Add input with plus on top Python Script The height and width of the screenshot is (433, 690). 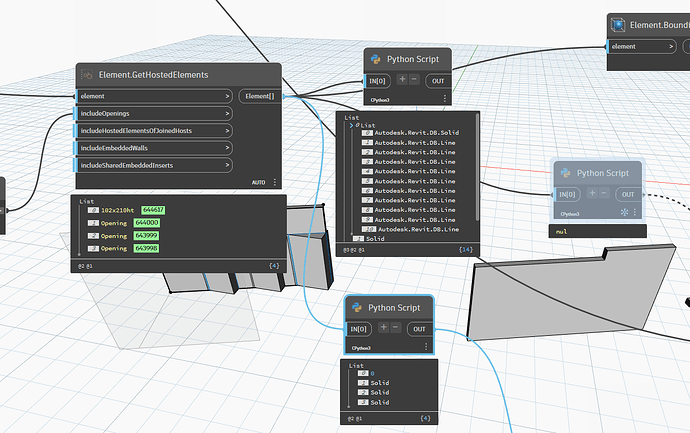pos(402,79)
